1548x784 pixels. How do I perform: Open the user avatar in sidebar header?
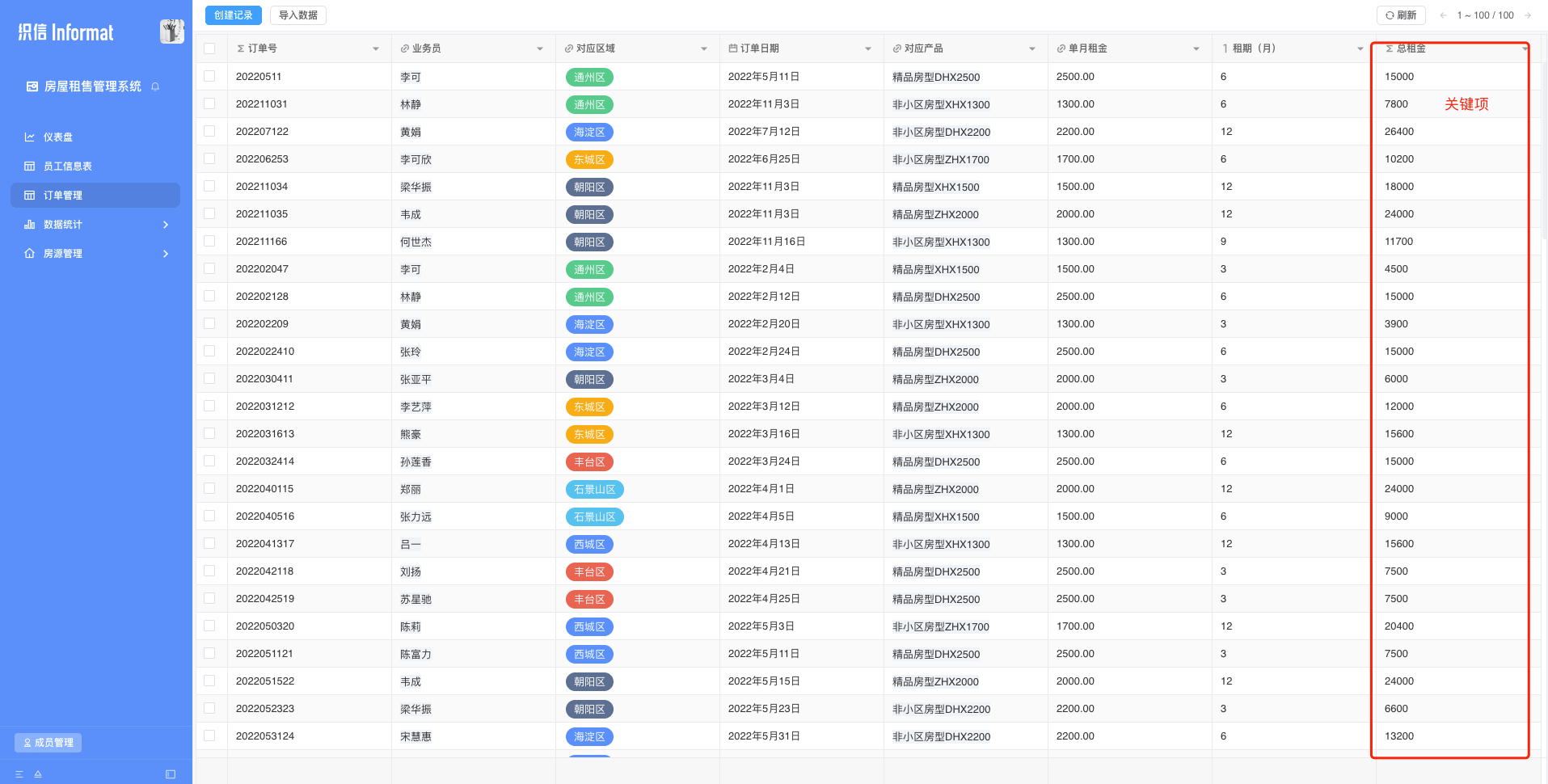[171, 32]
